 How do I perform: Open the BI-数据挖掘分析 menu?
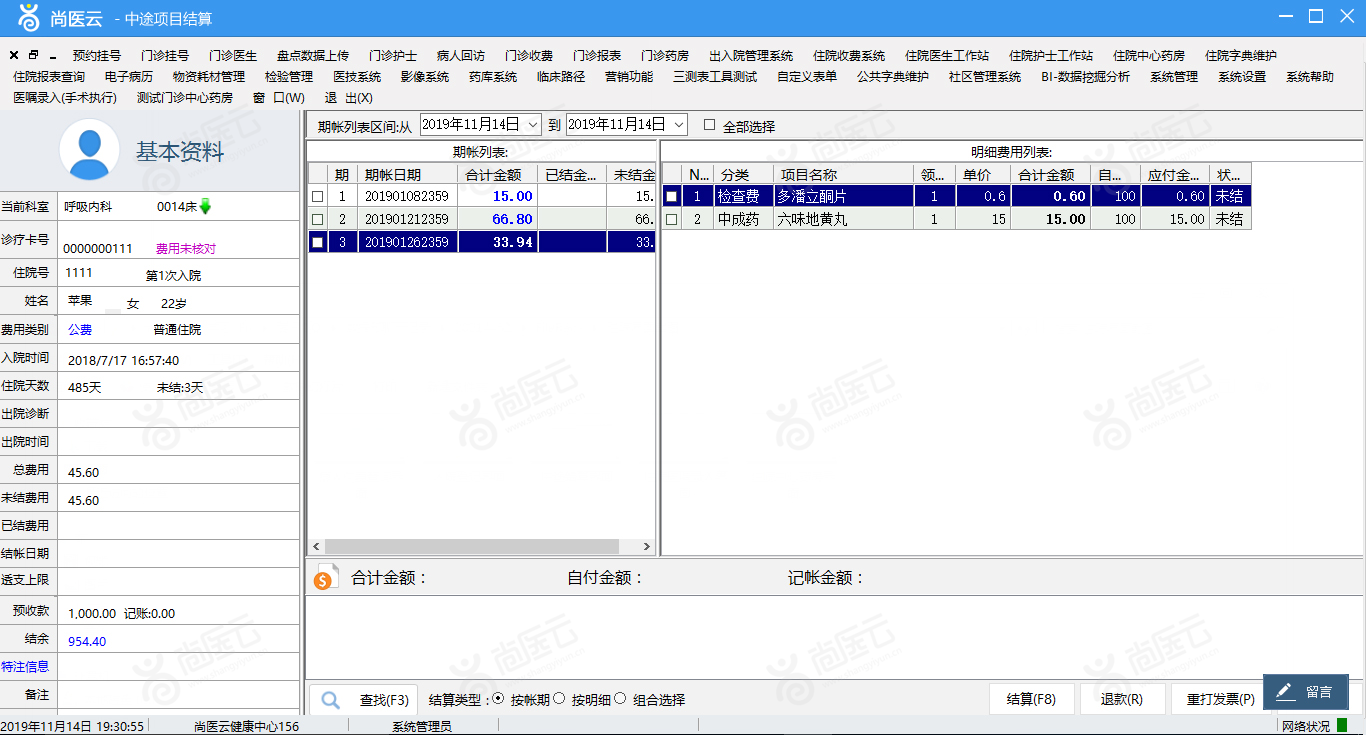(x=1086, y=77)
